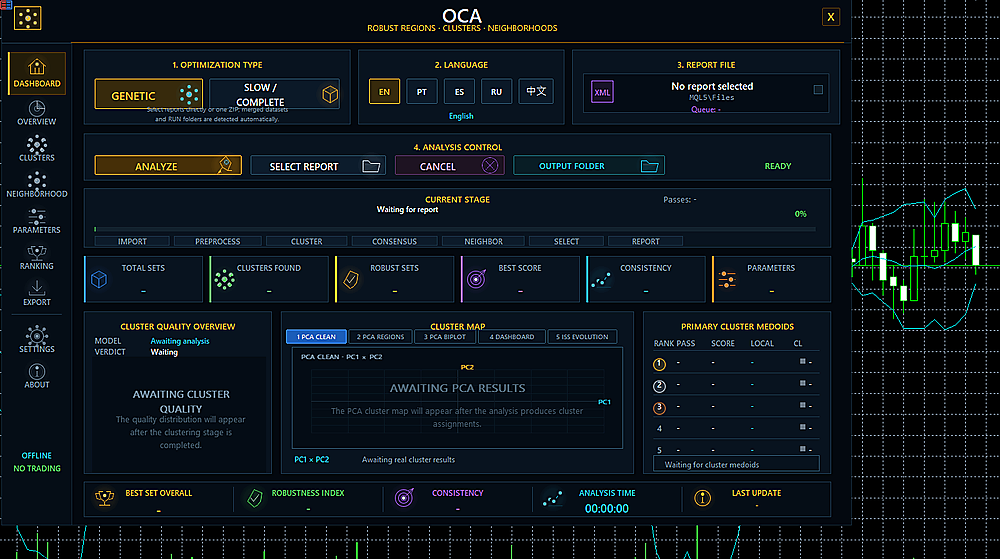Click the bottom Consistency target icon
The width and height of the screenshot is (1000, 559).
404,497
